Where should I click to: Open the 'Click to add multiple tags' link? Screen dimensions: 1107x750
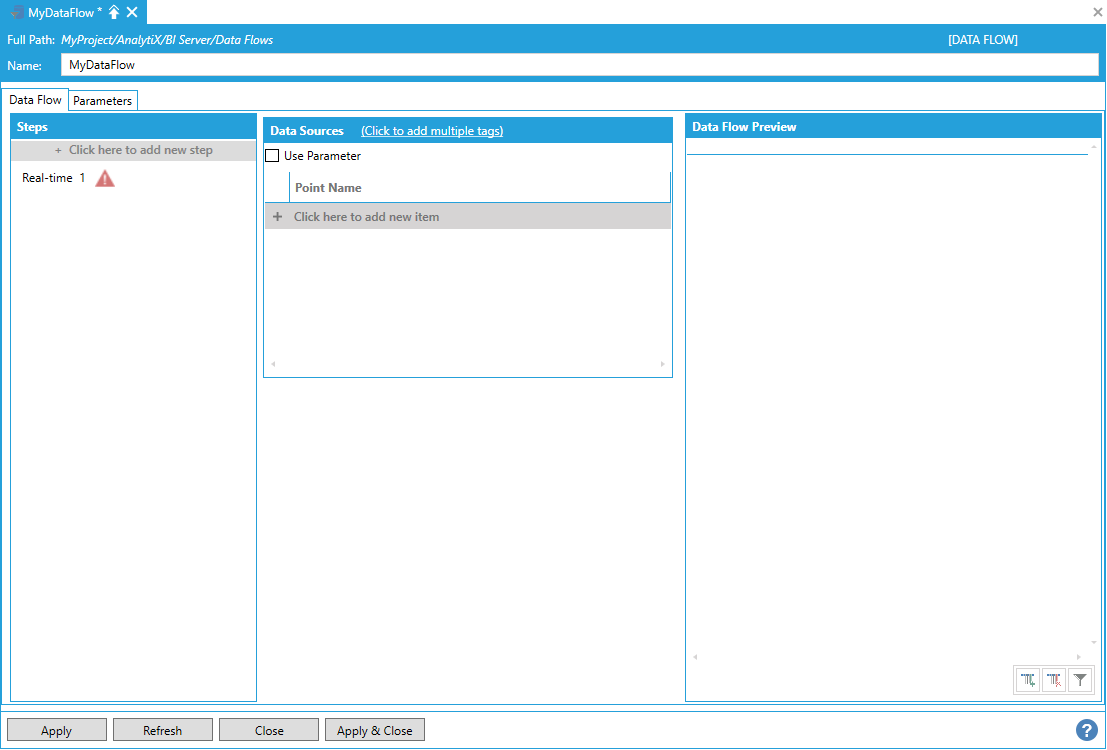point(431,131)
